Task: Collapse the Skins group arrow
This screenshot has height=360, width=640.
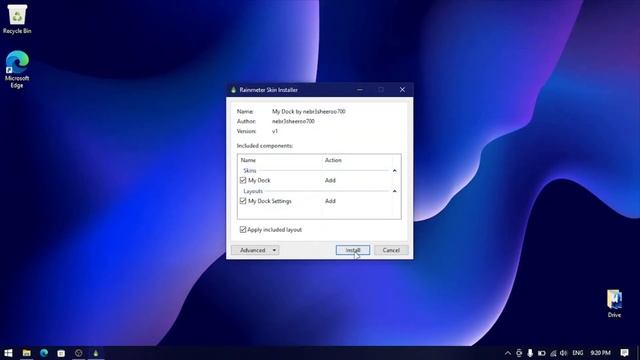Action: (x=395, y=171)
